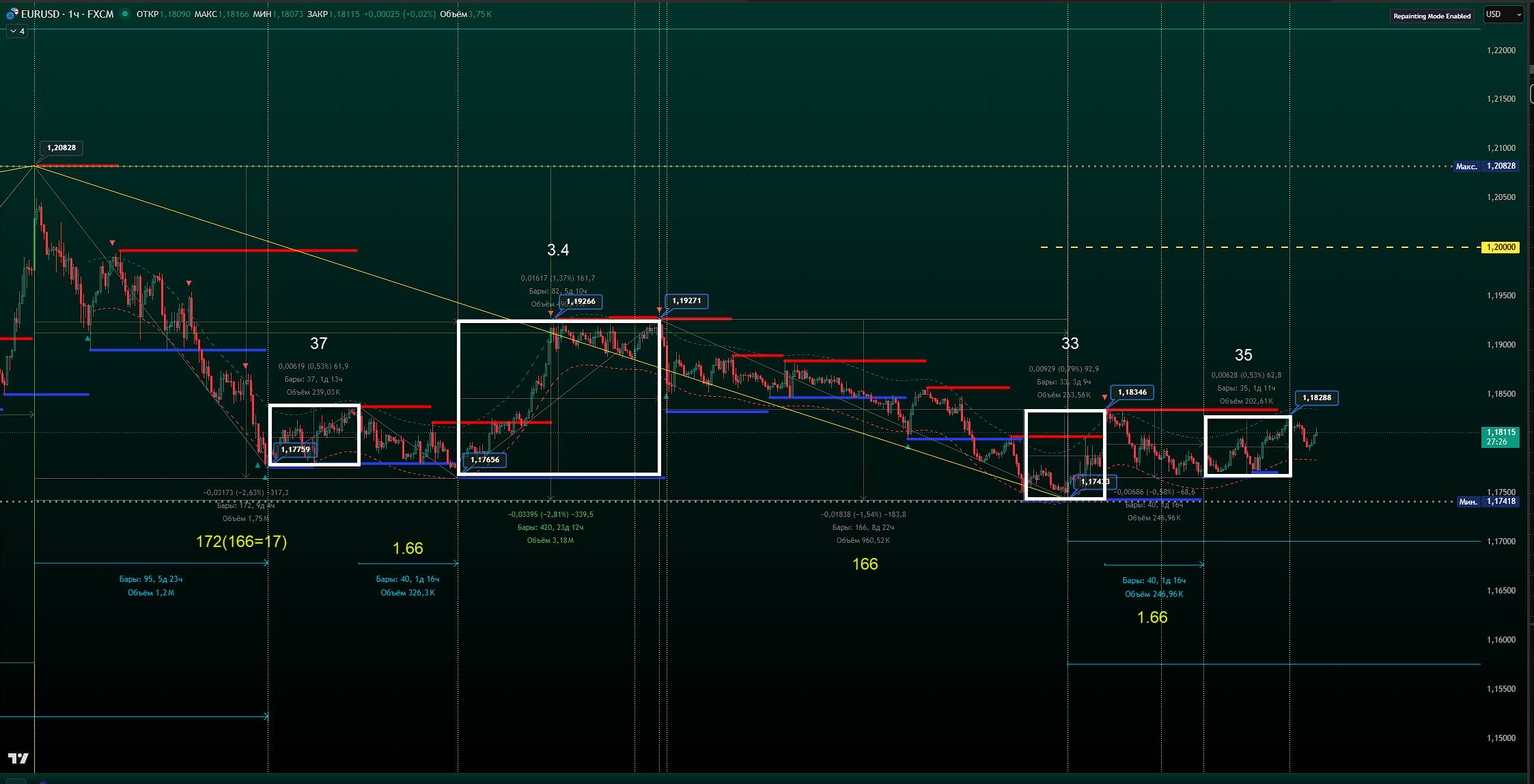Select the 1,17433 price callout label
This screenshot has width=1534, height=784.
click(1095, 481)
